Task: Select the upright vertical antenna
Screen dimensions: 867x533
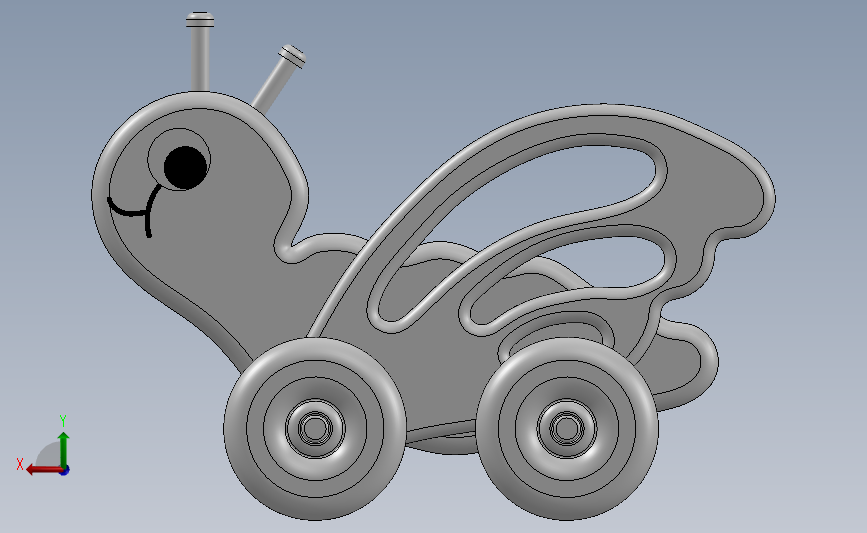Action: tap(200, 51)
